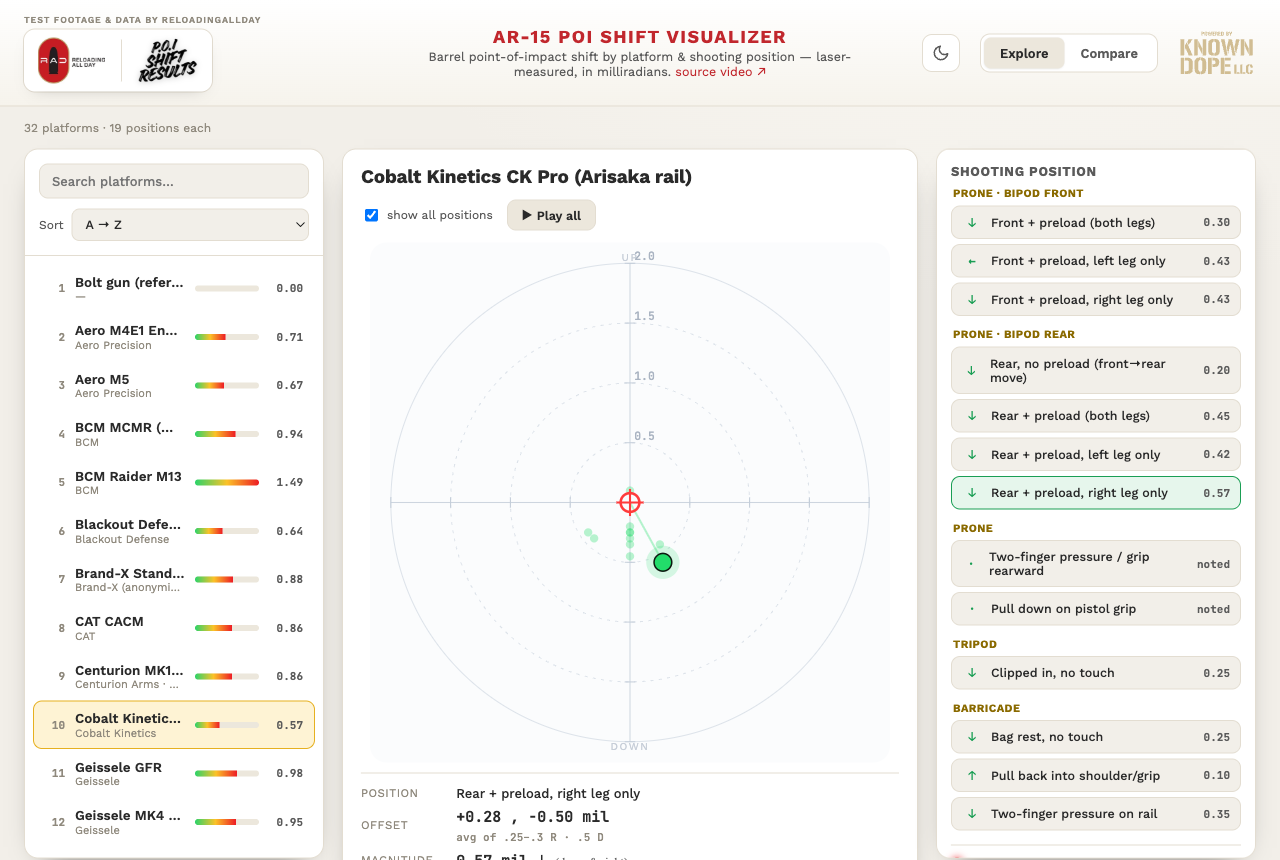This screenshot has width=1280, height=860.
Task: Choose Rear, no preload position
Action: pos(1096,370)
